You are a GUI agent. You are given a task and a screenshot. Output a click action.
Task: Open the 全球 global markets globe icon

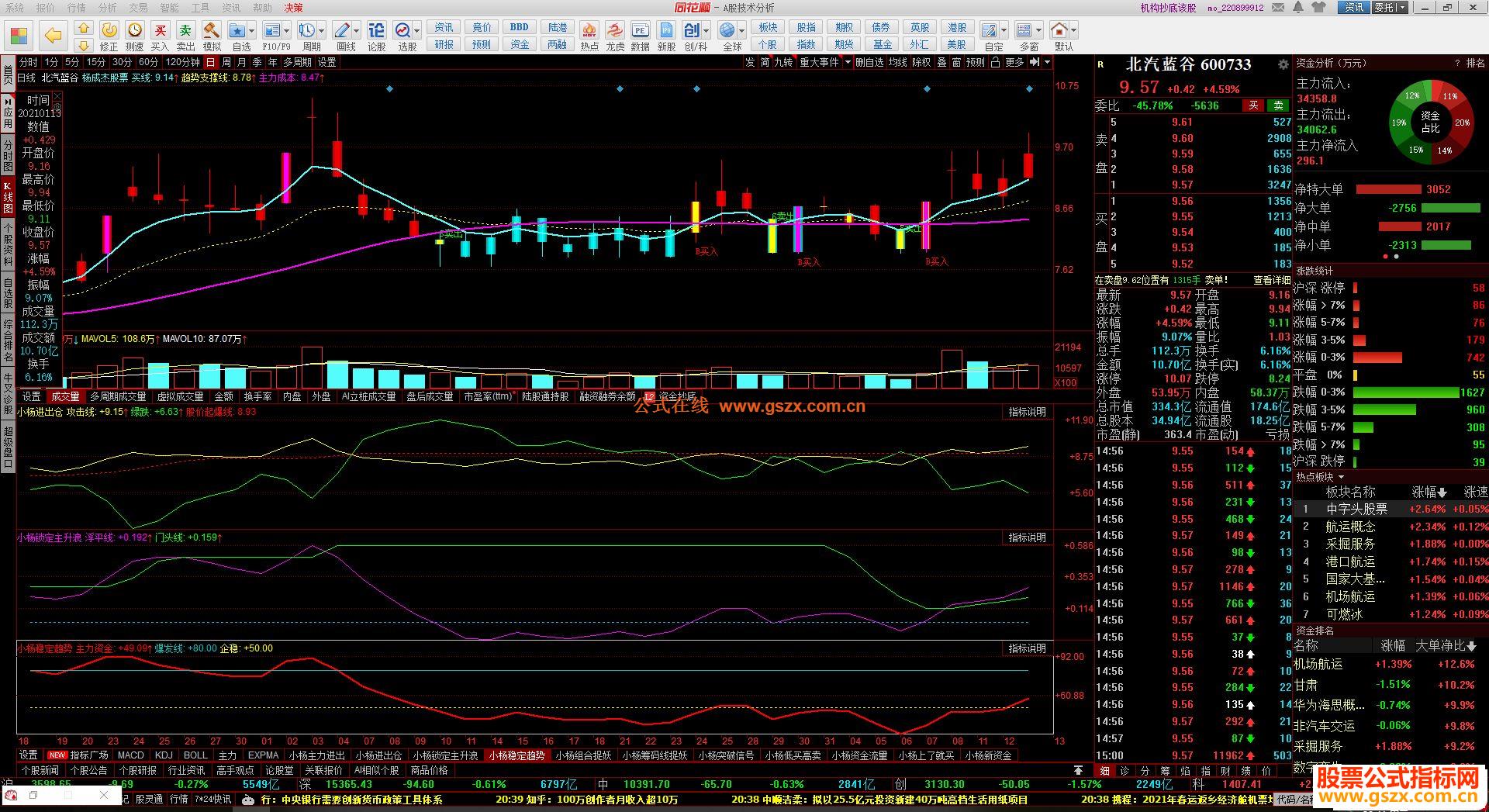pos(727,30)
